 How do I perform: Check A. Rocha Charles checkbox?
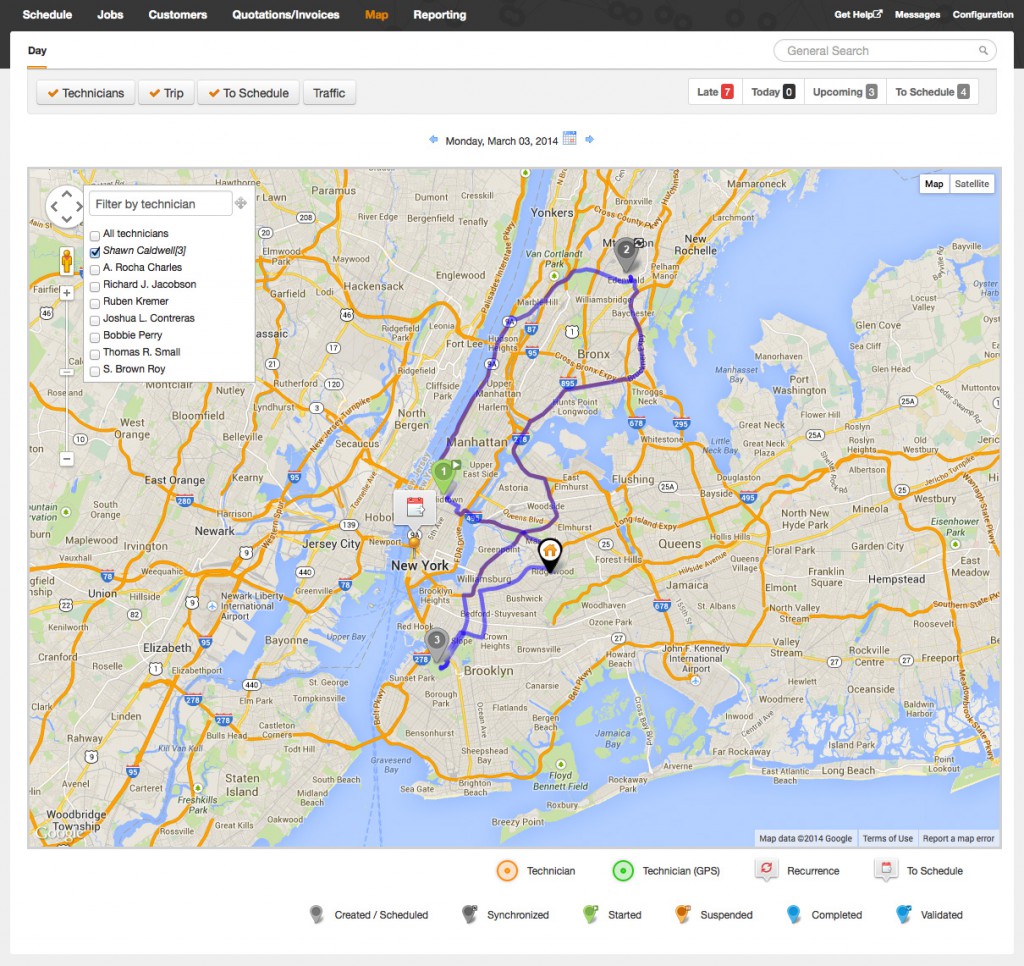[95, 269]
